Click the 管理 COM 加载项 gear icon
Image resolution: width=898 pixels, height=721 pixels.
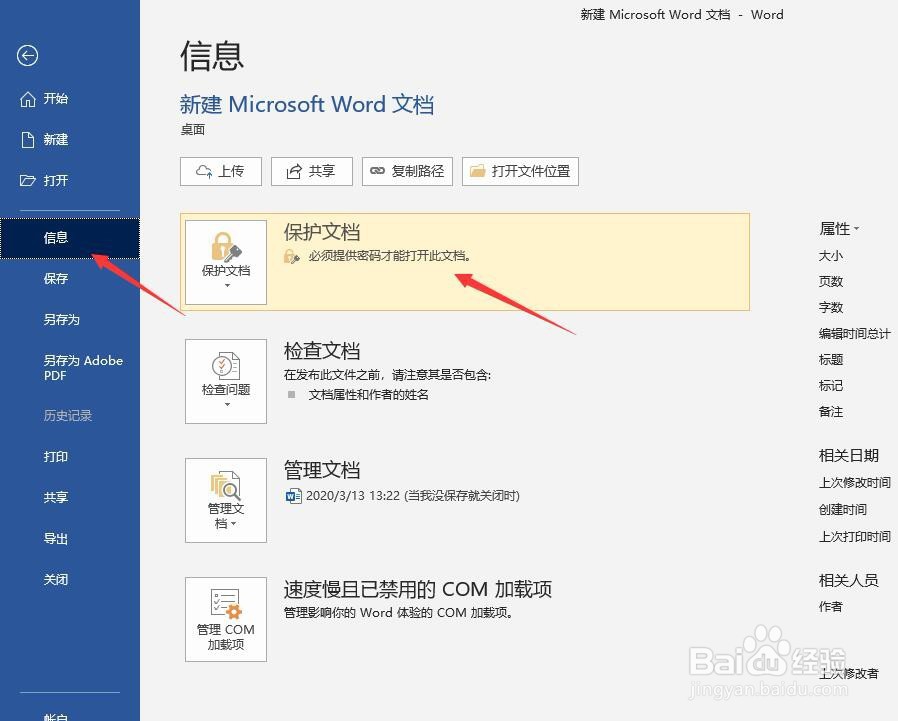226,605
